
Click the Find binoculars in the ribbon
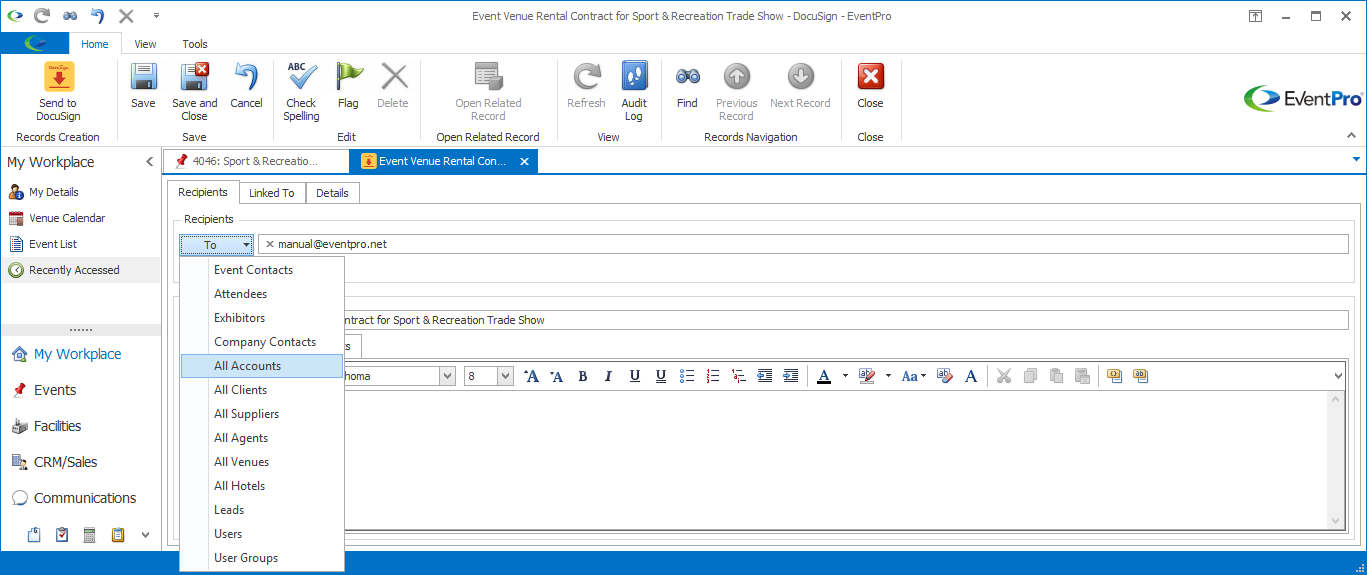[x=687, y=86]
